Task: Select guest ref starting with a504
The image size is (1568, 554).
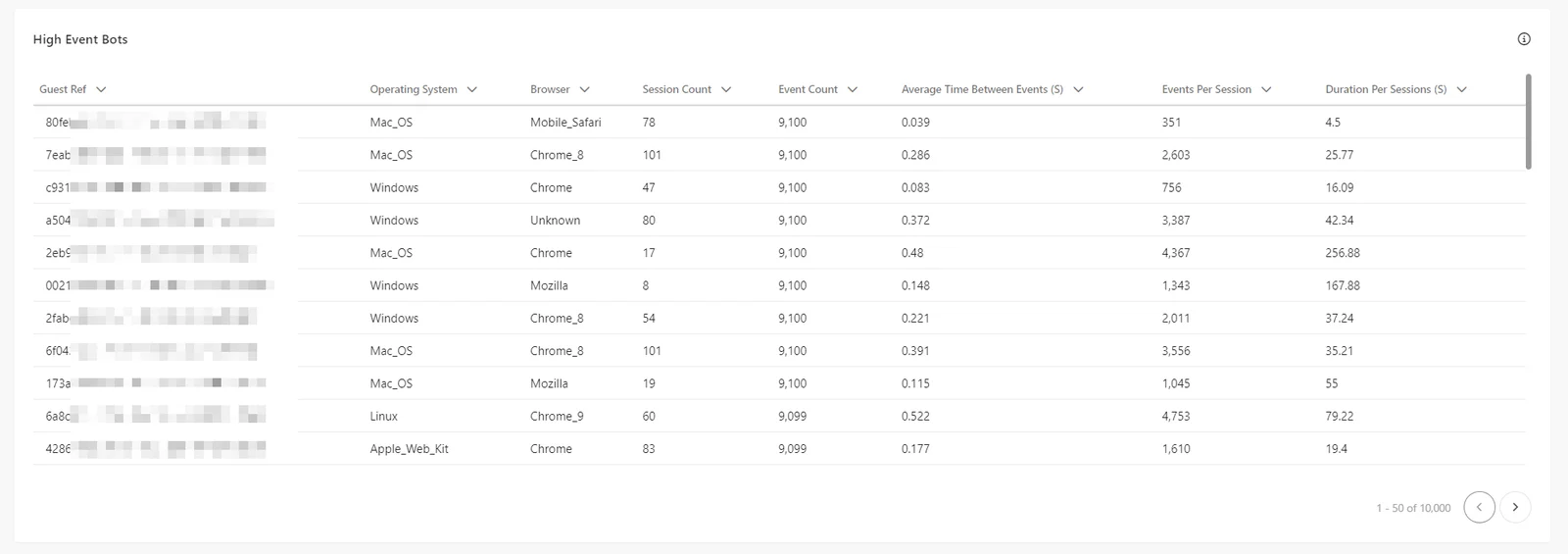Action: click(160, 221)
